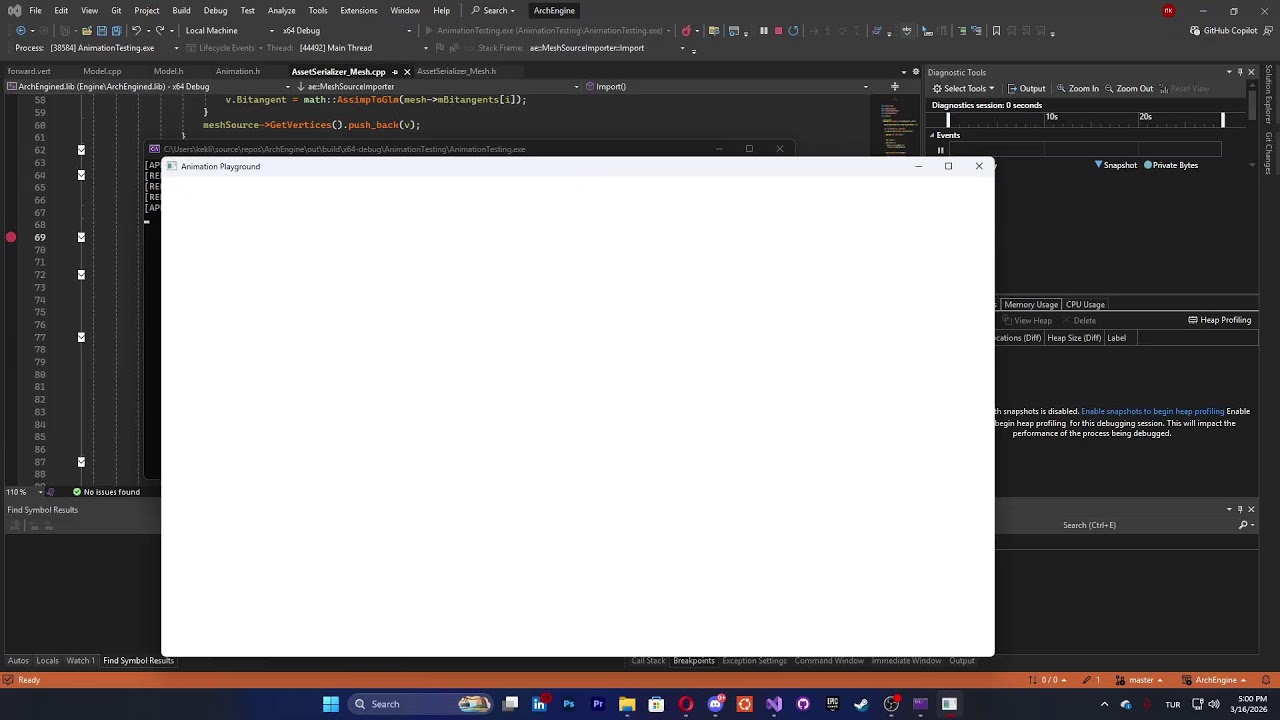Image resolution: width=1280 pixels, height=720 pixels.
Task: Collapse the code block at line 64
Action: click(x=81, y=175)
